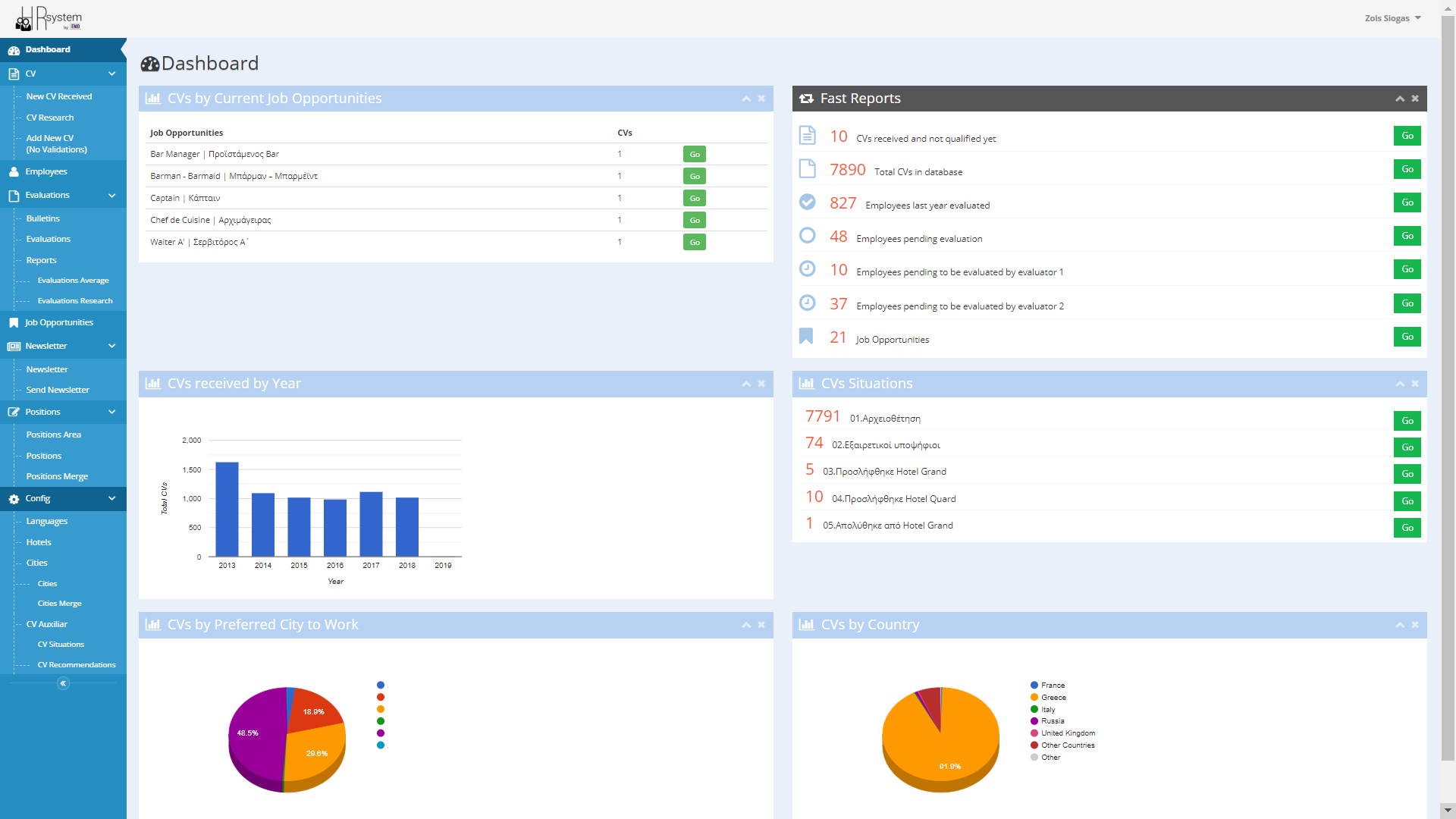Click the chart icon beside CVs Situations
Screen dimensions: 1456x819
point(806,384)
